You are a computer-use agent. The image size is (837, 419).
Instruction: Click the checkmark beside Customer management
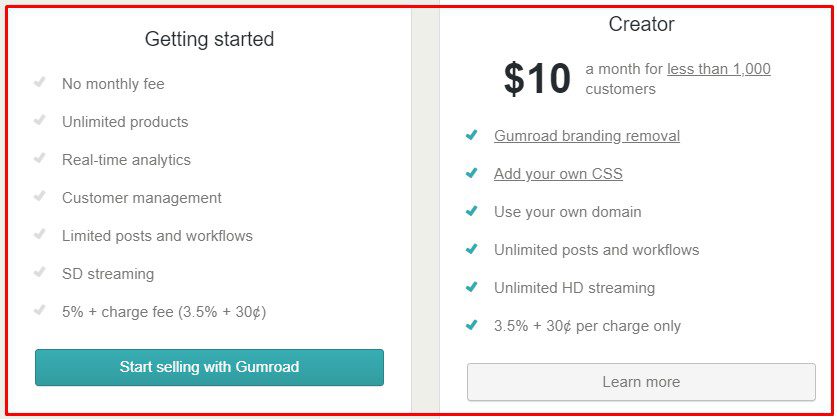click(x=40, y=196)
